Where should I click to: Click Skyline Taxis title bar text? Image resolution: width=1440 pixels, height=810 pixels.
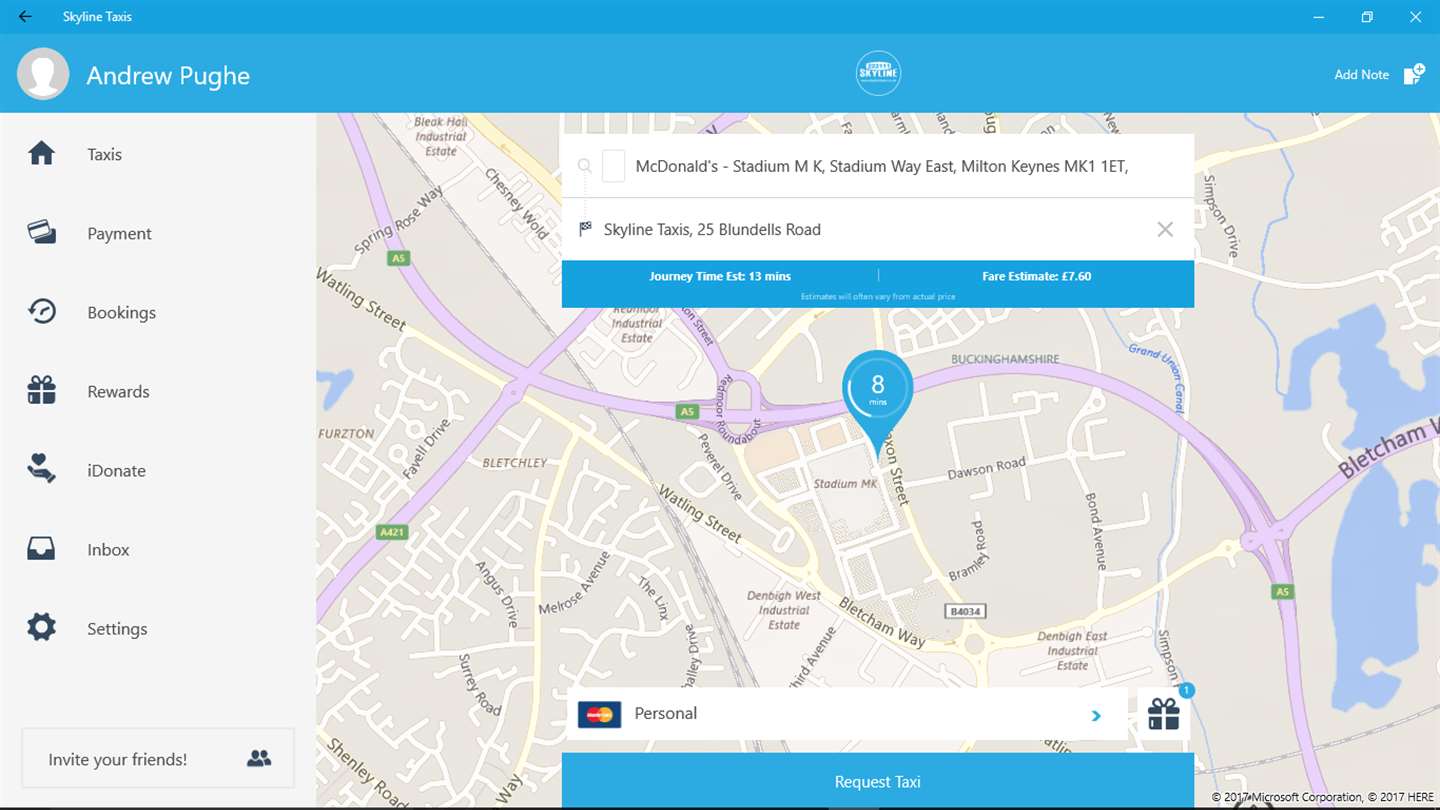pyautogui.click(x=97, y=17)
